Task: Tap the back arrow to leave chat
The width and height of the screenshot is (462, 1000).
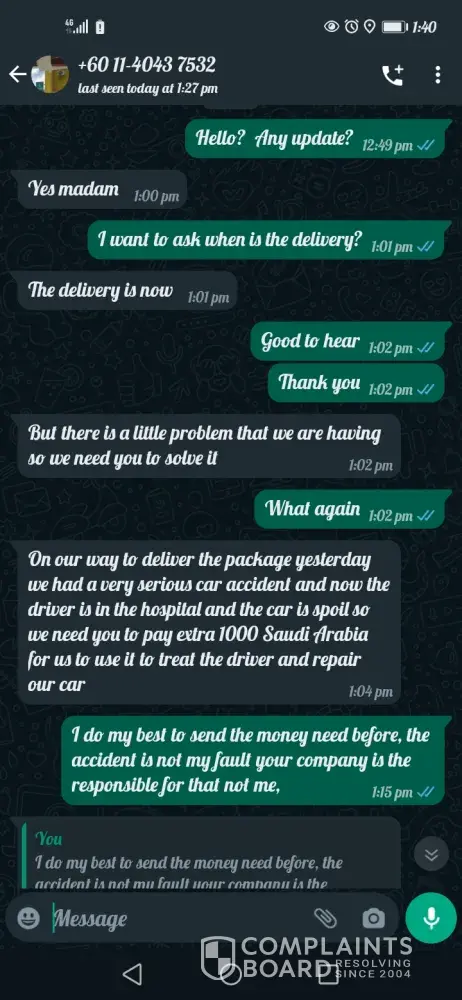Action: [x=17, y=75]
